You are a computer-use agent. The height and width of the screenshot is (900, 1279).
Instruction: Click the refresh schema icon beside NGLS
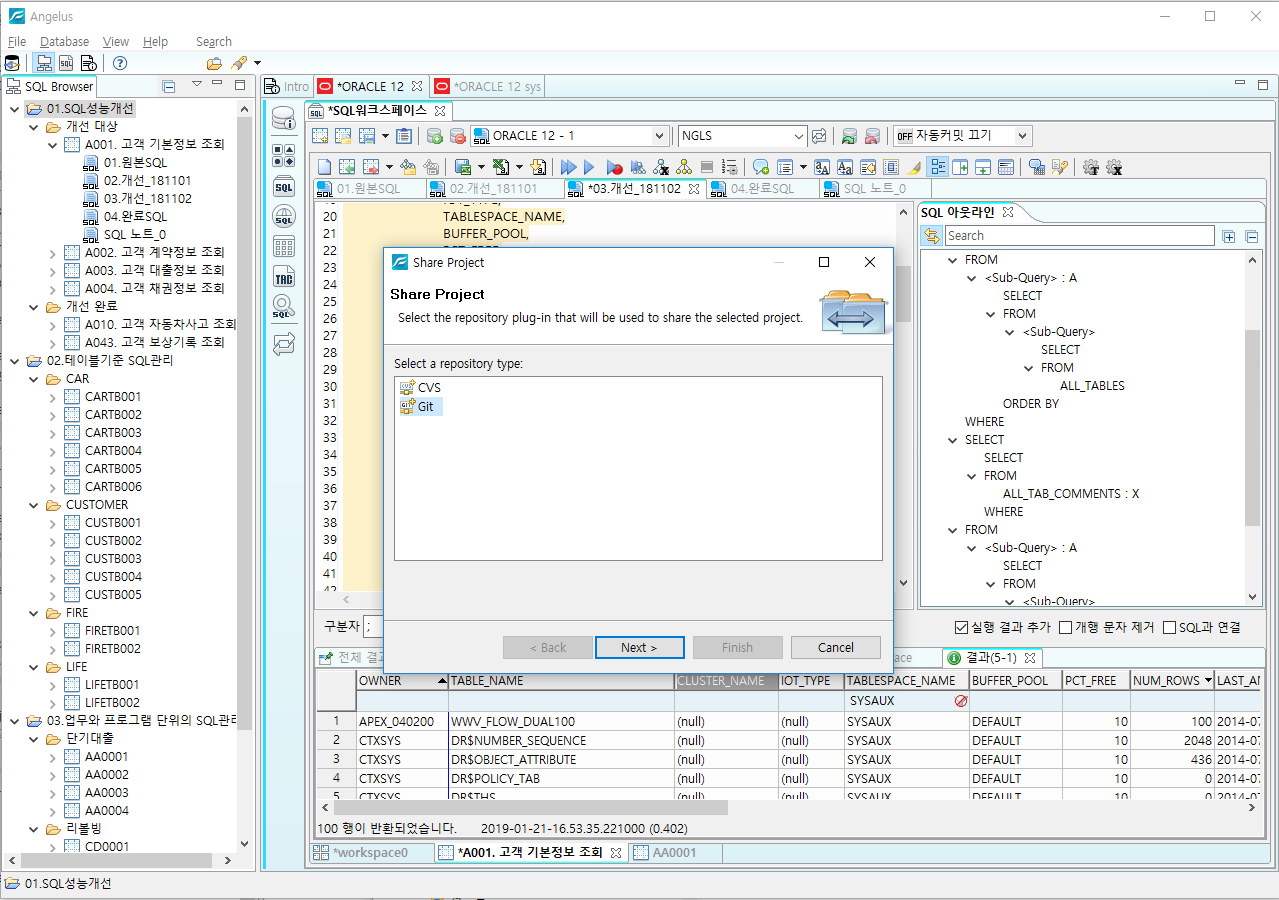point(819,136)
